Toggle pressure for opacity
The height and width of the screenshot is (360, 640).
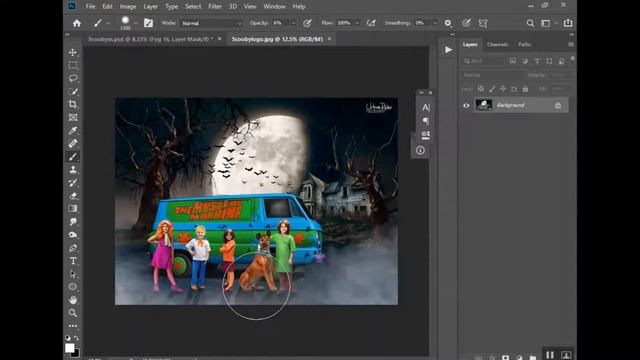tap(307, 23)
